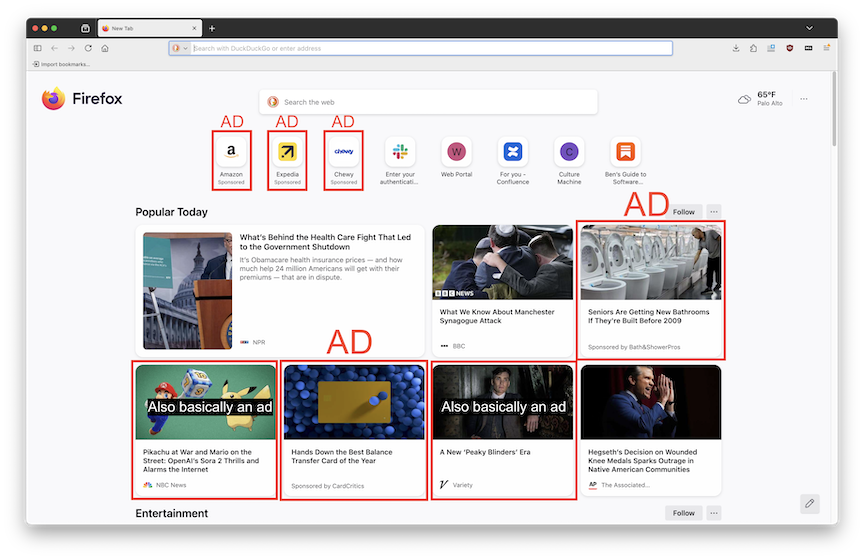Click the Capitol podium NPR story image
Image resolution: width=864 pixels, height=559 pixels.
(187, 291)
